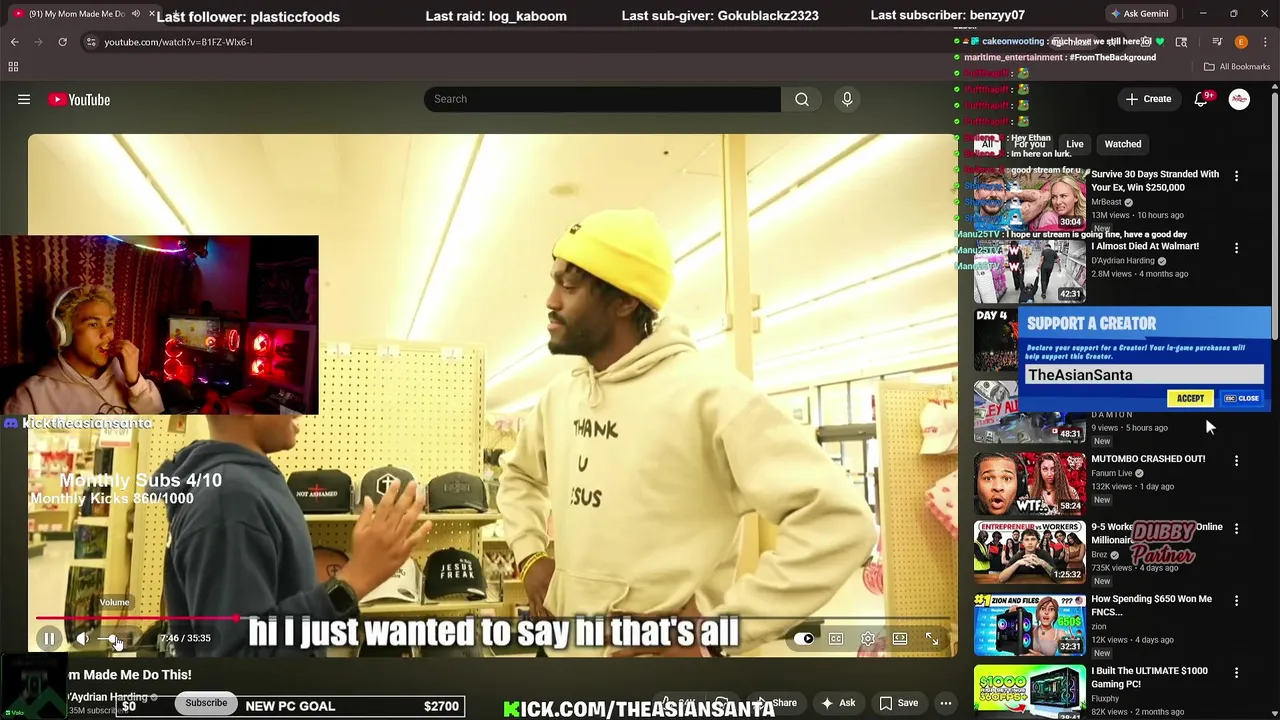Open the player settings gear
The height and width of the screenshot is (720, 1280).
click(868, 638)
